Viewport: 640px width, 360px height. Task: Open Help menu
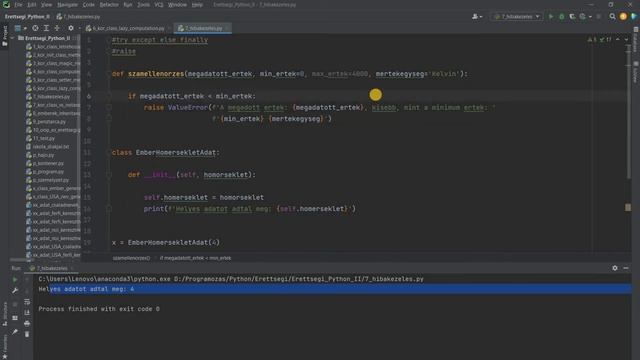(197, 5)
